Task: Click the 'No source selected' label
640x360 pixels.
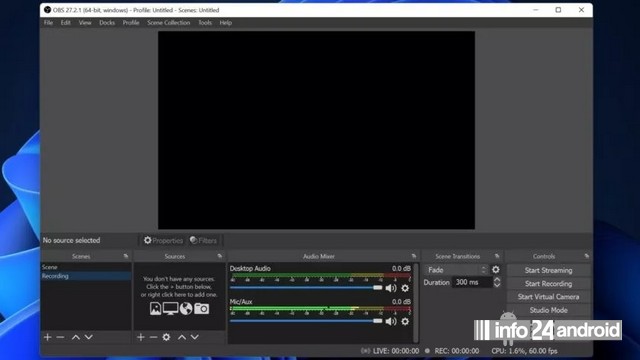Action: click(x=71, y=240)
